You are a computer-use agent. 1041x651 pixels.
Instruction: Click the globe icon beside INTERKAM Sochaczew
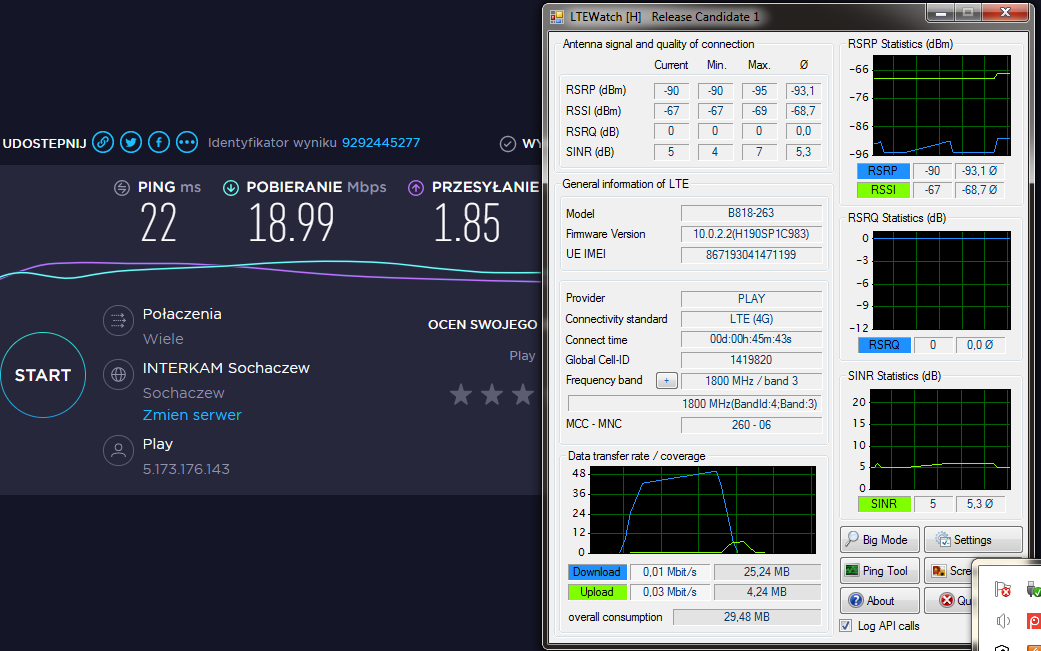pos(118,375)
